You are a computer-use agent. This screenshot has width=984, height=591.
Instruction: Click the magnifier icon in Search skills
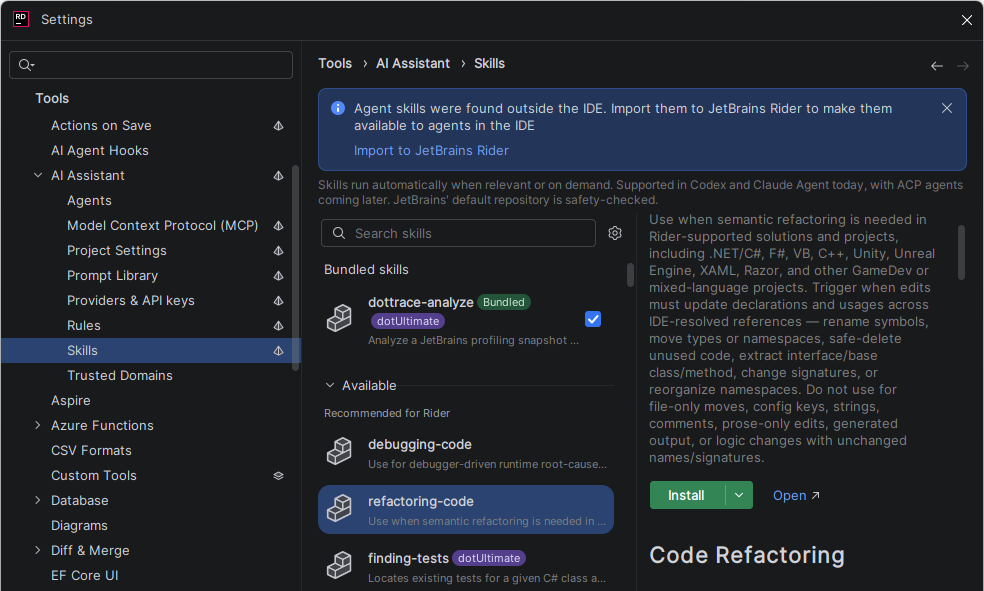[x=339, y=233]
